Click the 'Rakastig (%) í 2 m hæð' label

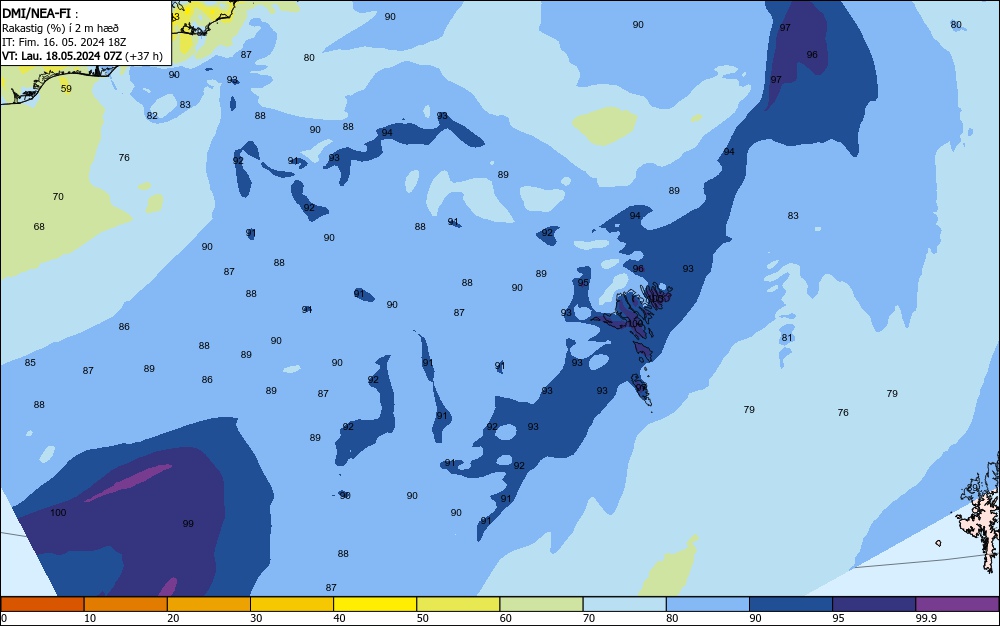tap(60, 28)
